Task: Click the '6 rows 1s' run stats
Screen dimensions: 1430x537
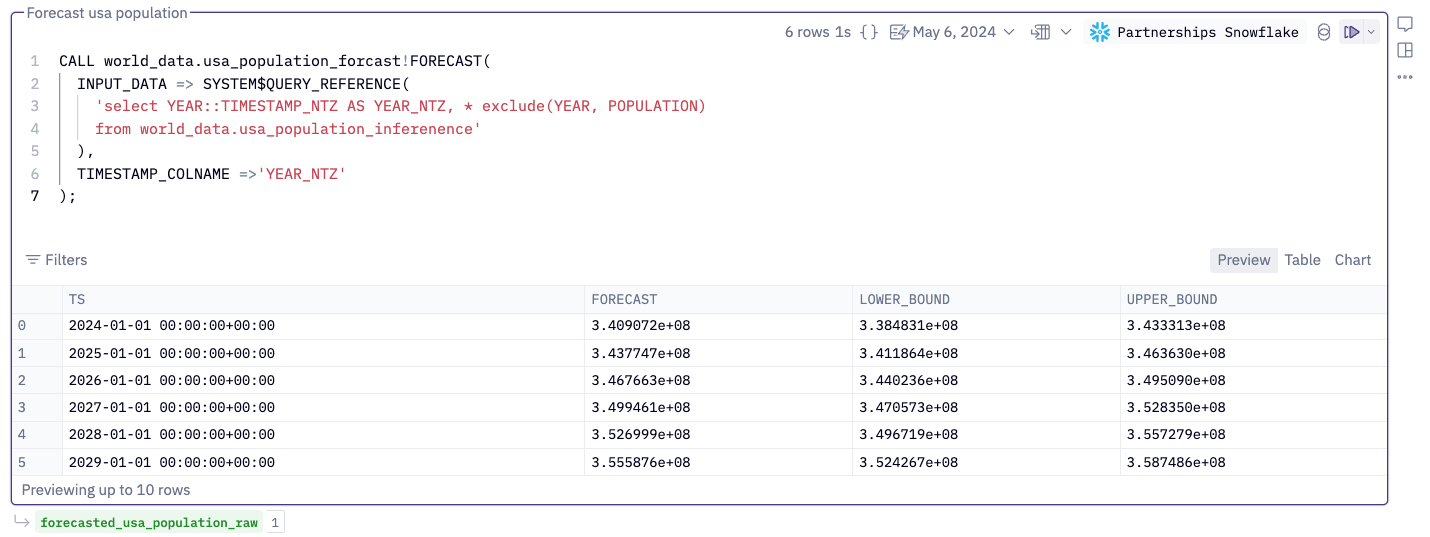Action: [818, 32]
